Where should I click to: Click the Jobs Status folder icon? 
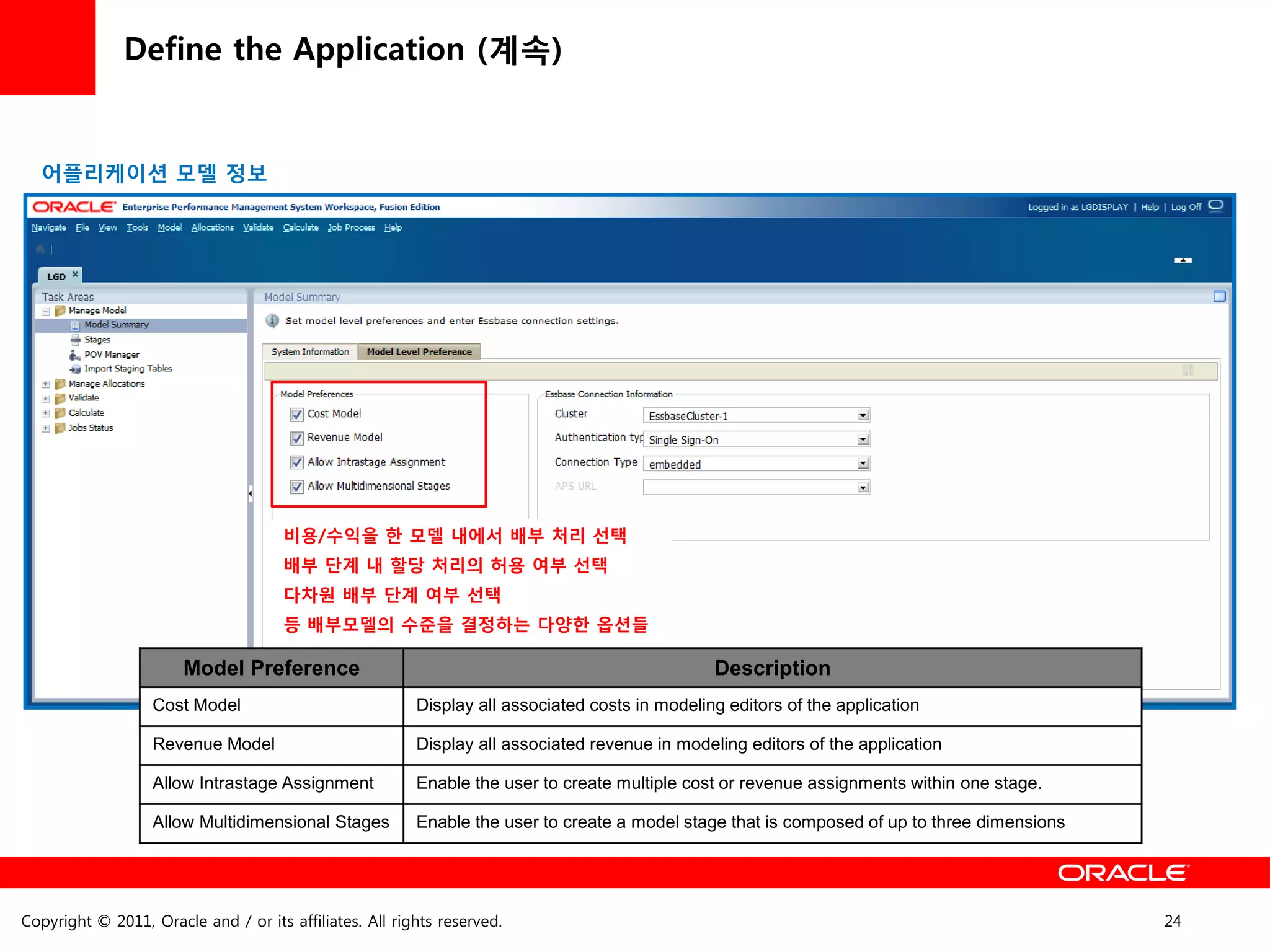[x=60, y=428]
